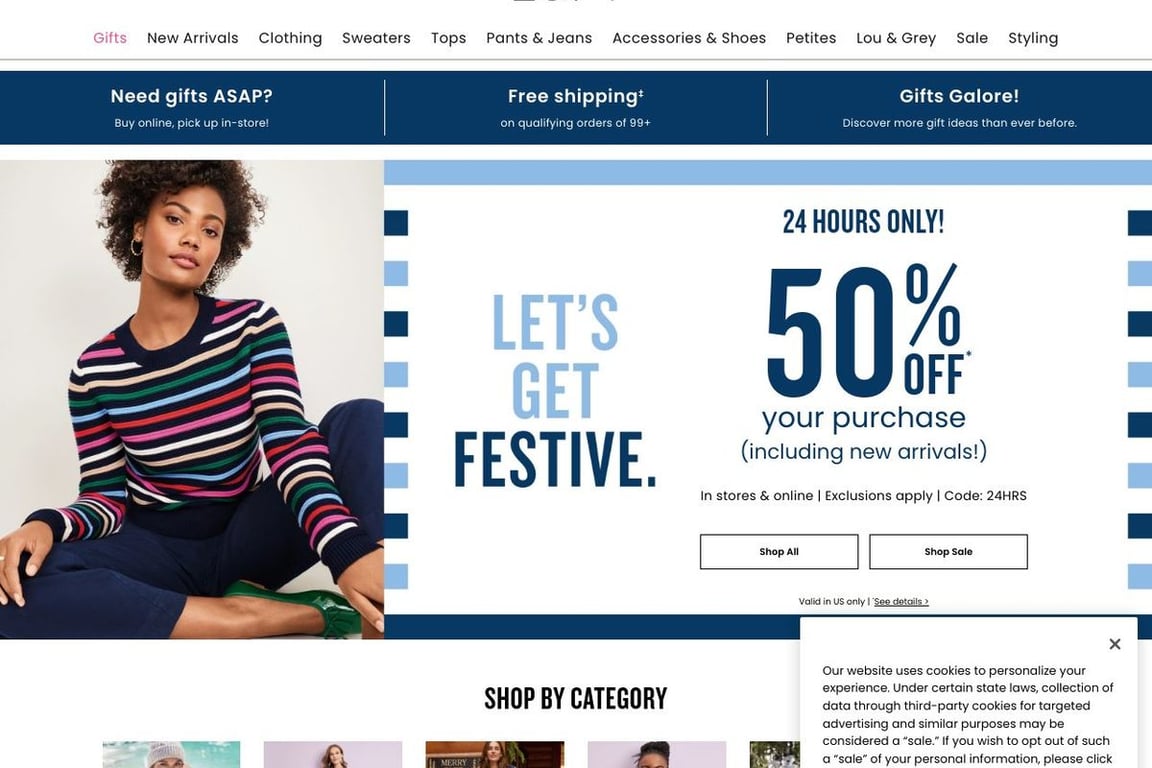
Task: Click the Shop All button
Action: [779, 552]
